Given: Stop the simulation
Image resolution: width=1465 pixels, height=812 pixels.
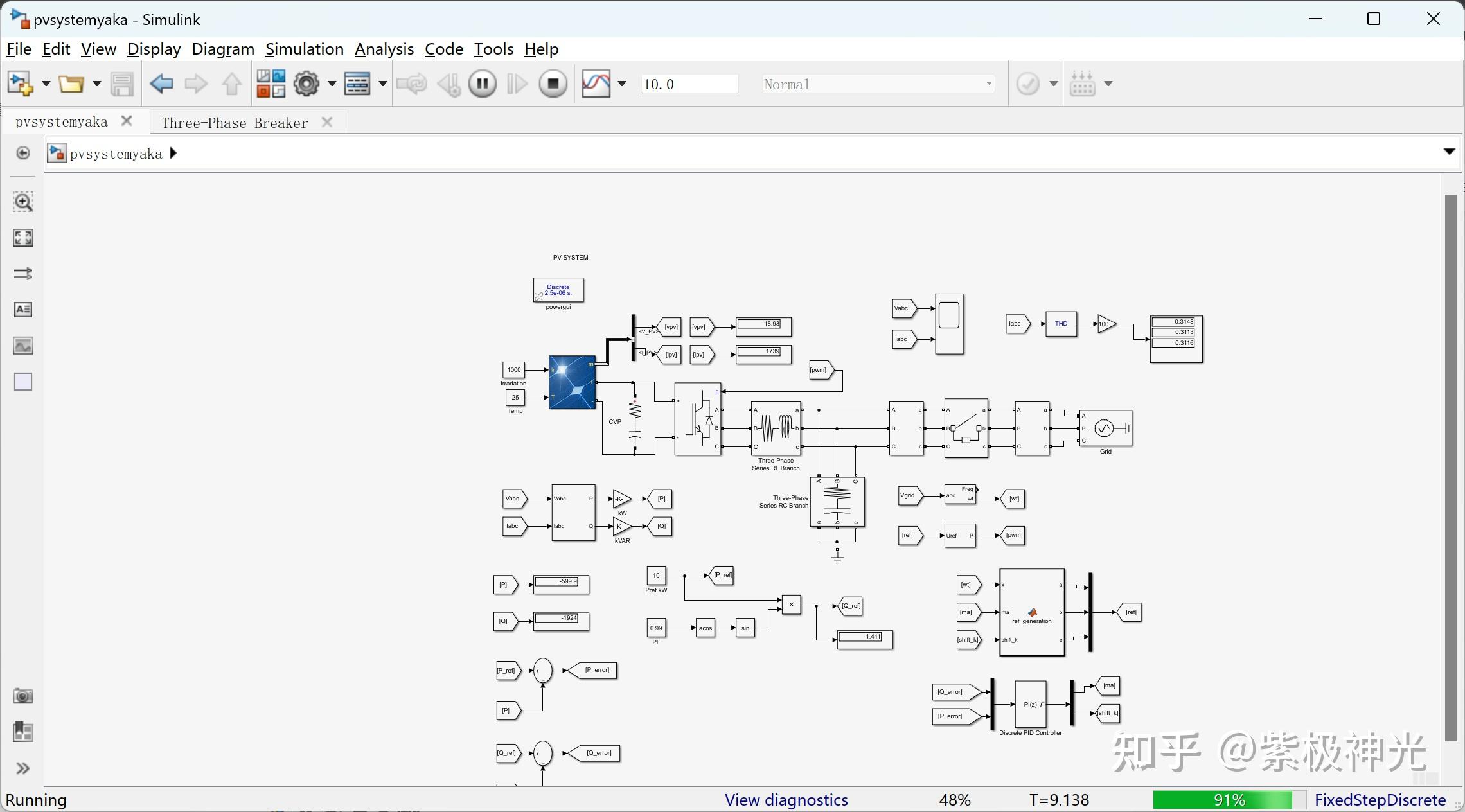Looking at the screenshot, I should [553, 84].
